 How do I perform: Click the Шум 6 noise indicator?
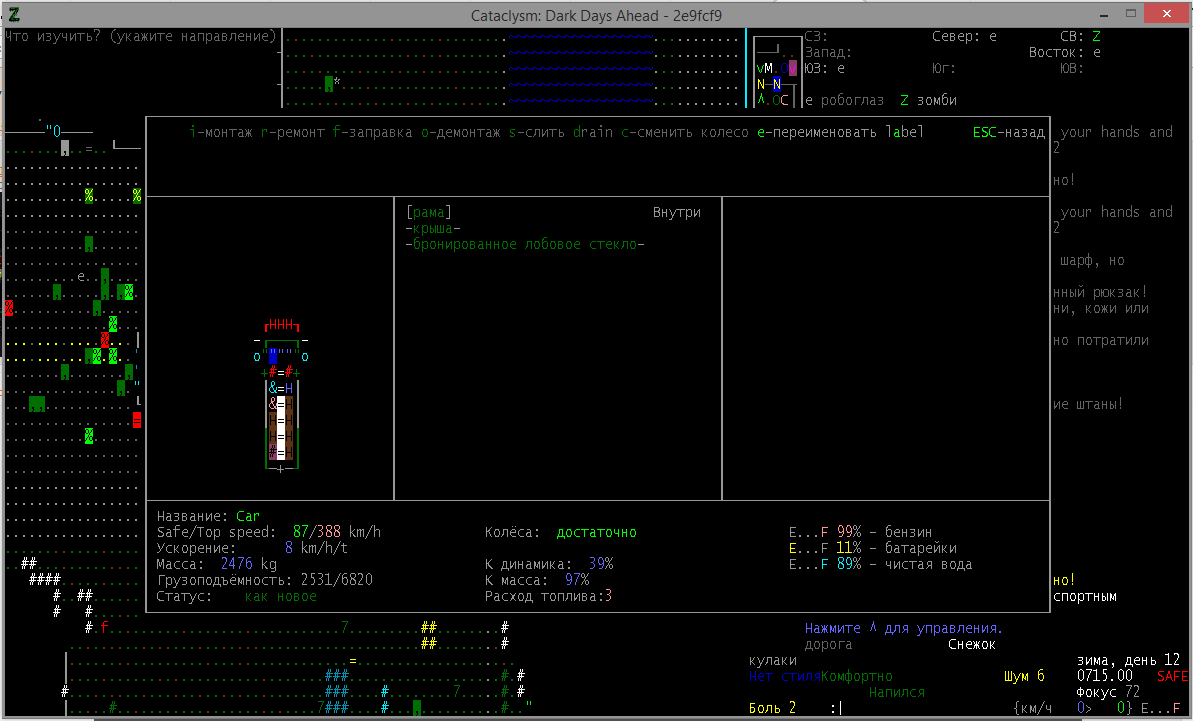[1024, 676]
